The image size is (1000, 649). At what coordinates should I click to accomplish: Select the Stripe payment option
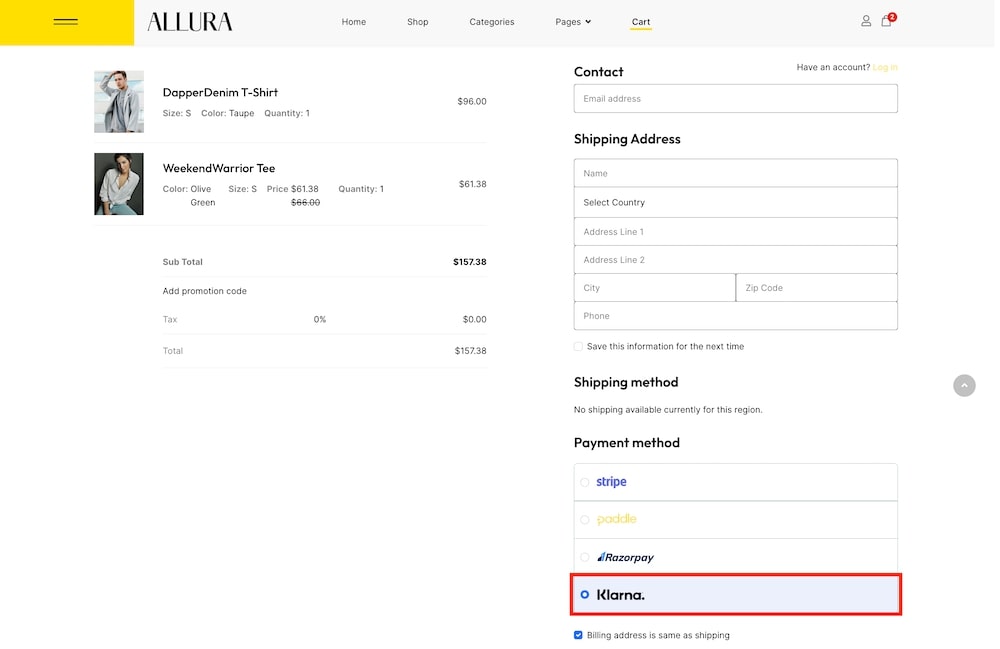click(585, 482)
